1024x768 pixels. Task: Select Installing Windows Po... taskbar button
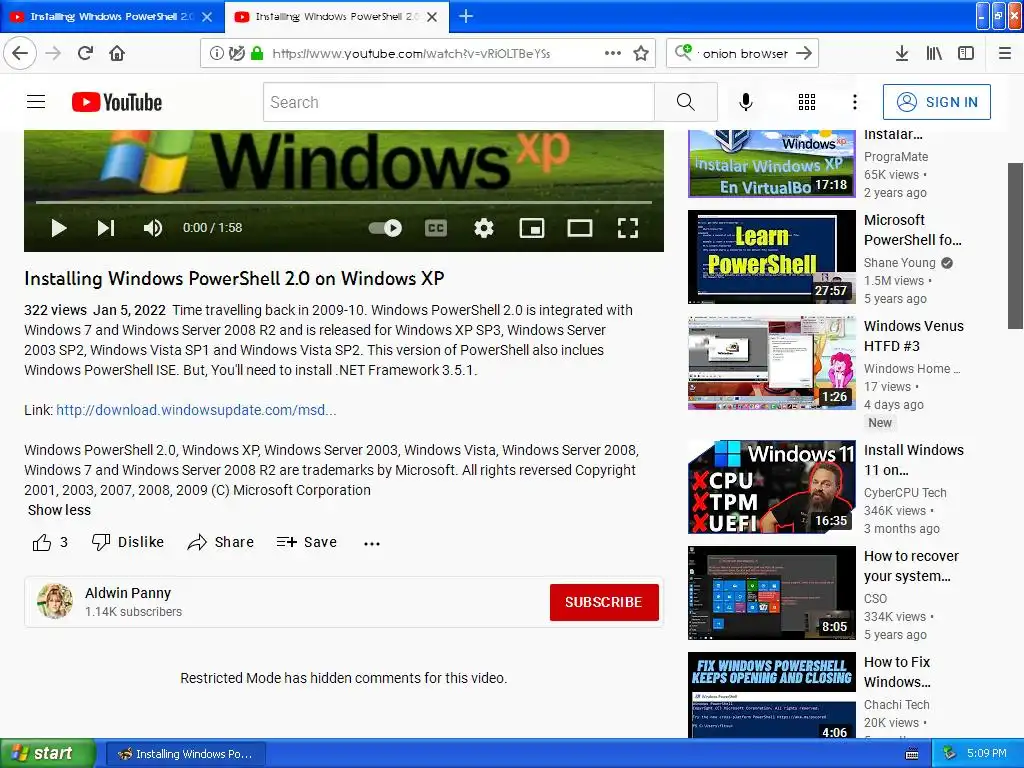tap(185, 754)
